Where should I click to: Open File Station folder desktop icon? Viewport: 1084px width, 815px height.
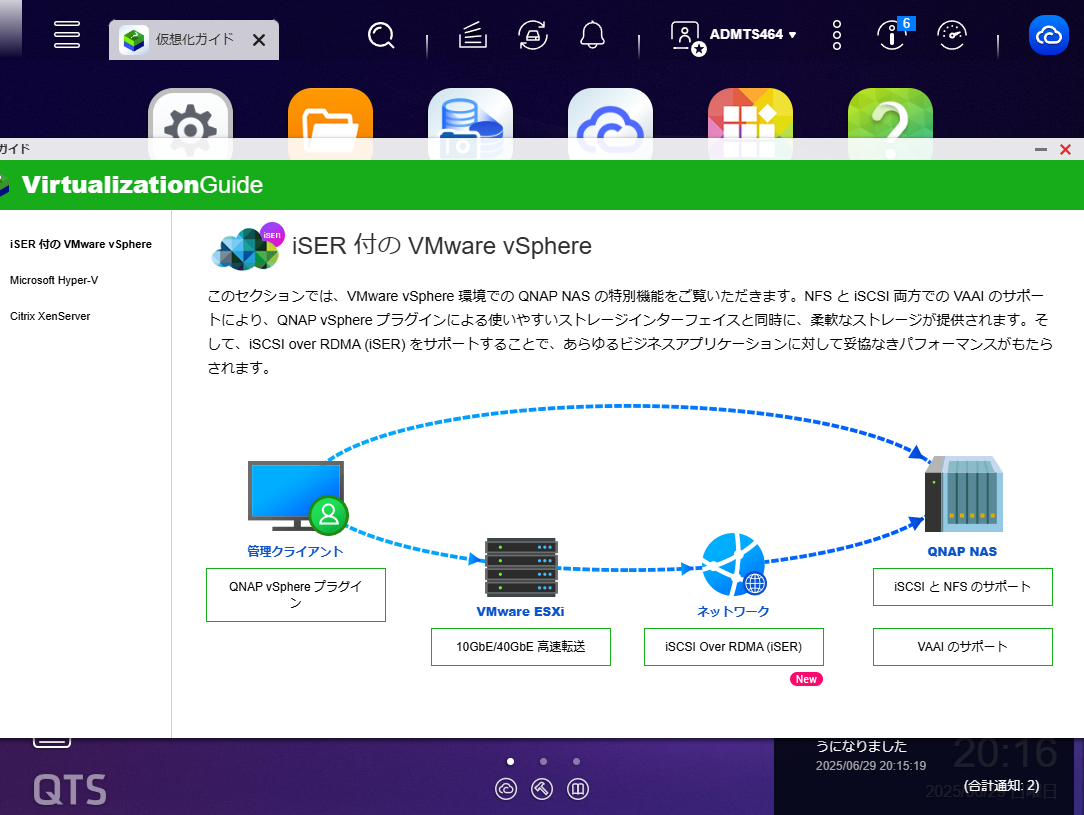click(330, 124)
